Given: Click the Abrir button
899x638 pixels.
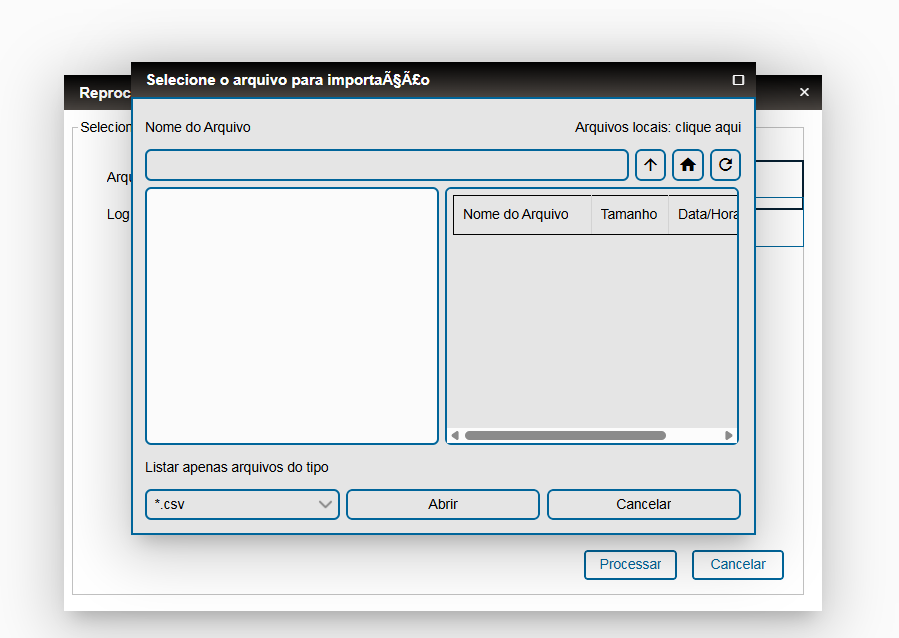Looking at the screenshot, I should point(443,504).
